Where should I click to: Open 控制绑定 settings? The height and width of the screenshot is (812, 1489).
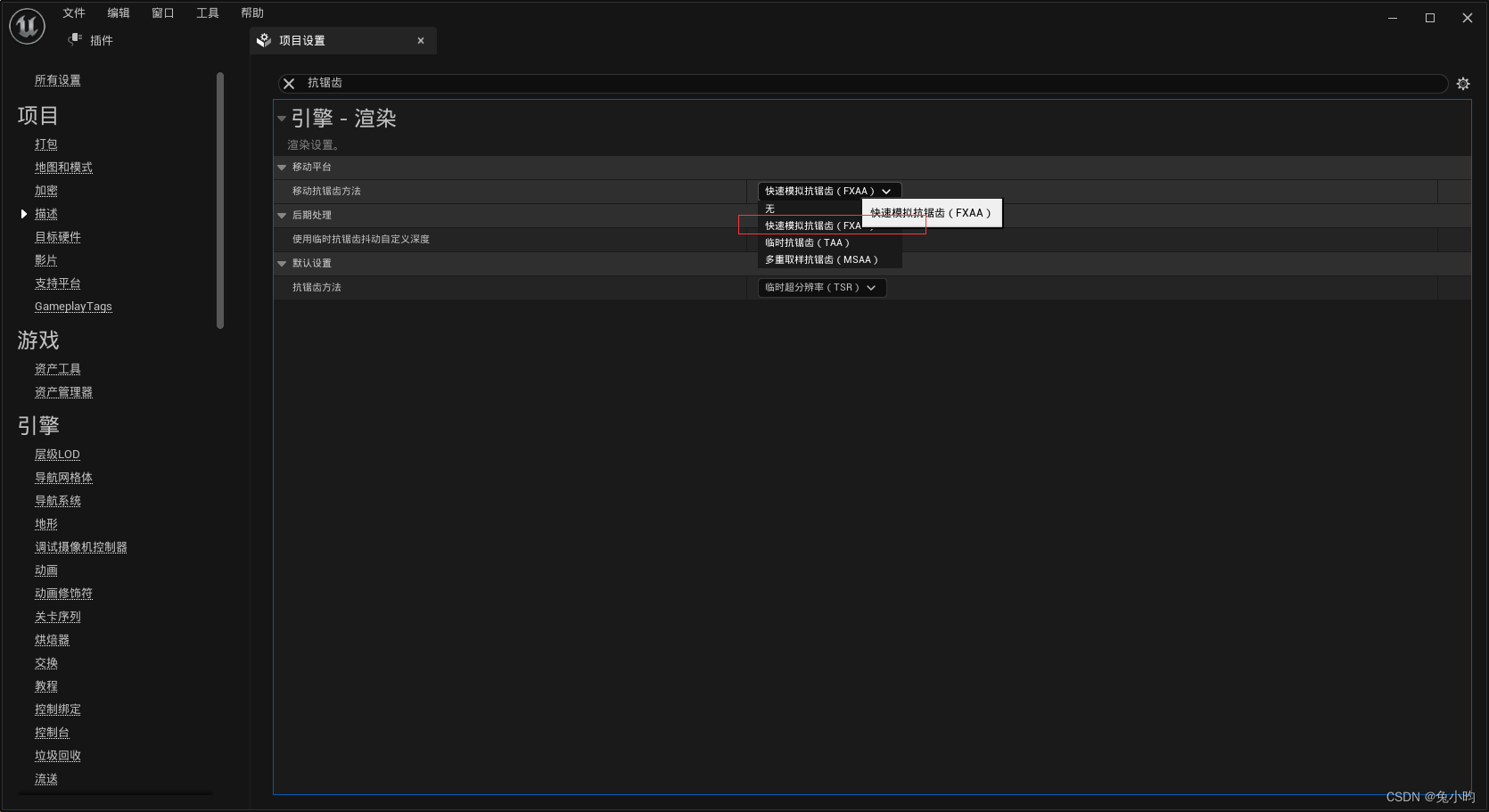58,709
